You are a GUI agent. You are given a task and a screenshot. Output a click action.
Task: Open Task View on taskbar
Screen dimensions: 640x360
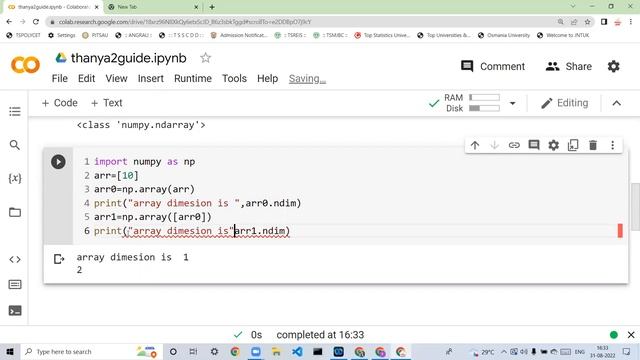pos(193,351)
